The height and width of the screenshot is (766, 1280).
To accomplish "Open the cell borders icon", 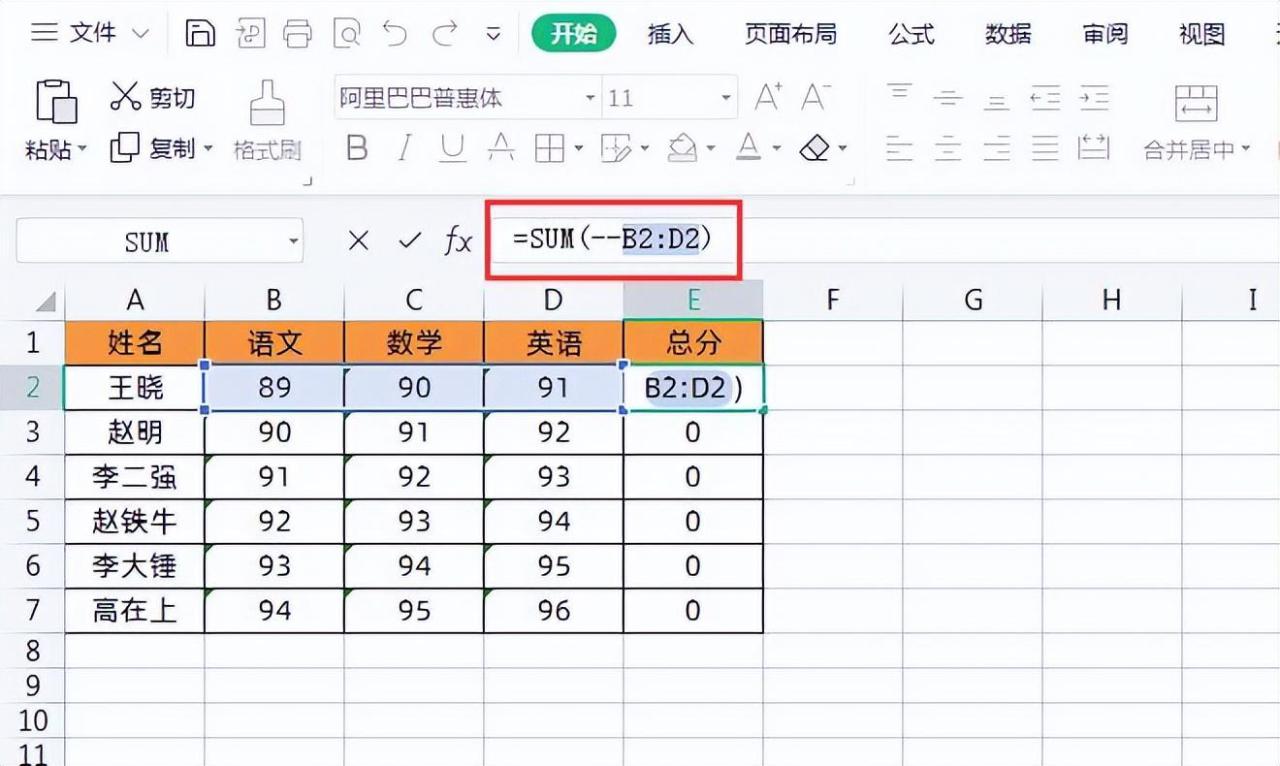I will tap(549, 149).
